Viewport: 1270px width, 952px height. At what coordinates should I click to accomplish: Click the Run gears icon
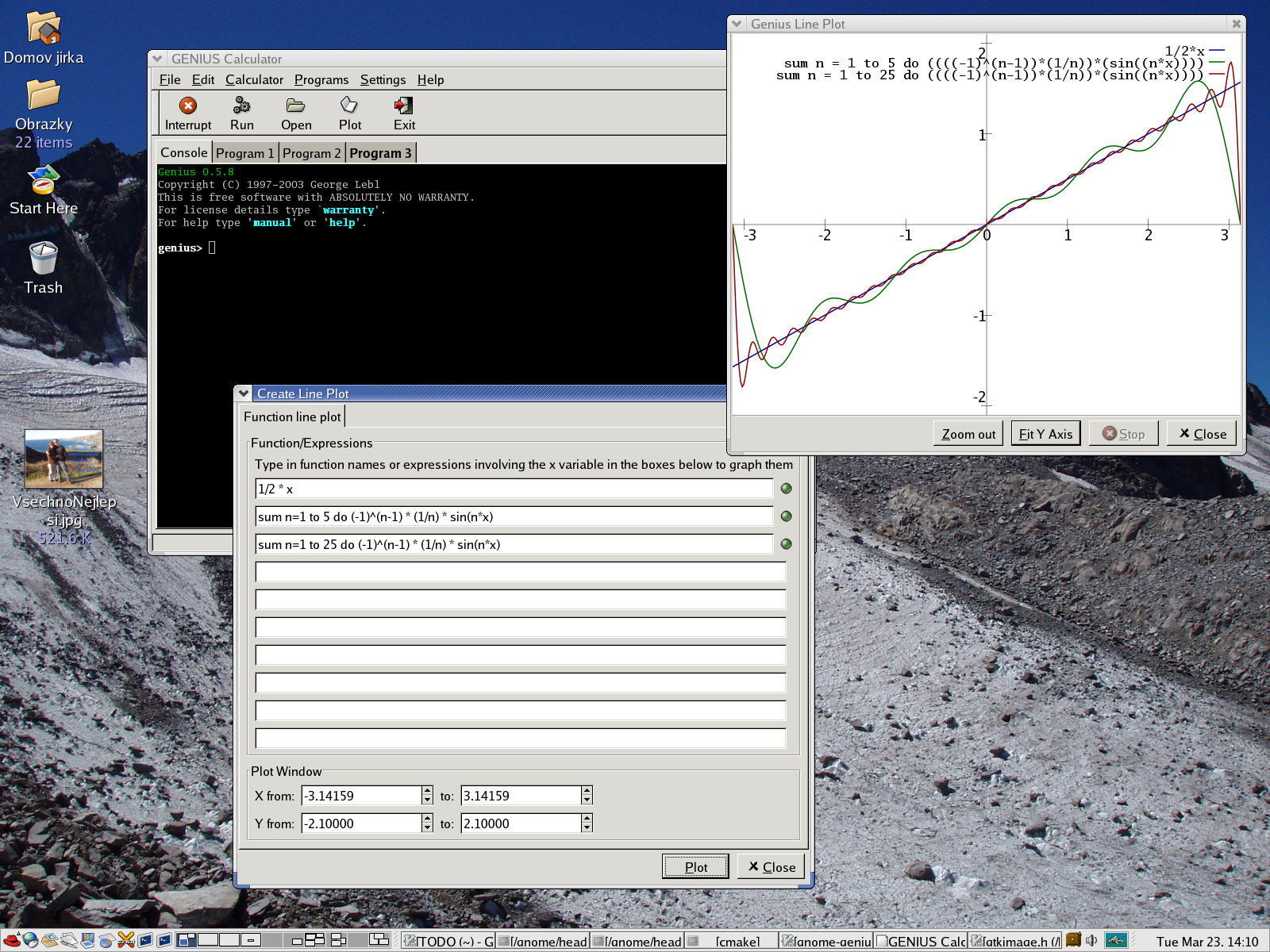(x=242, y=105)
